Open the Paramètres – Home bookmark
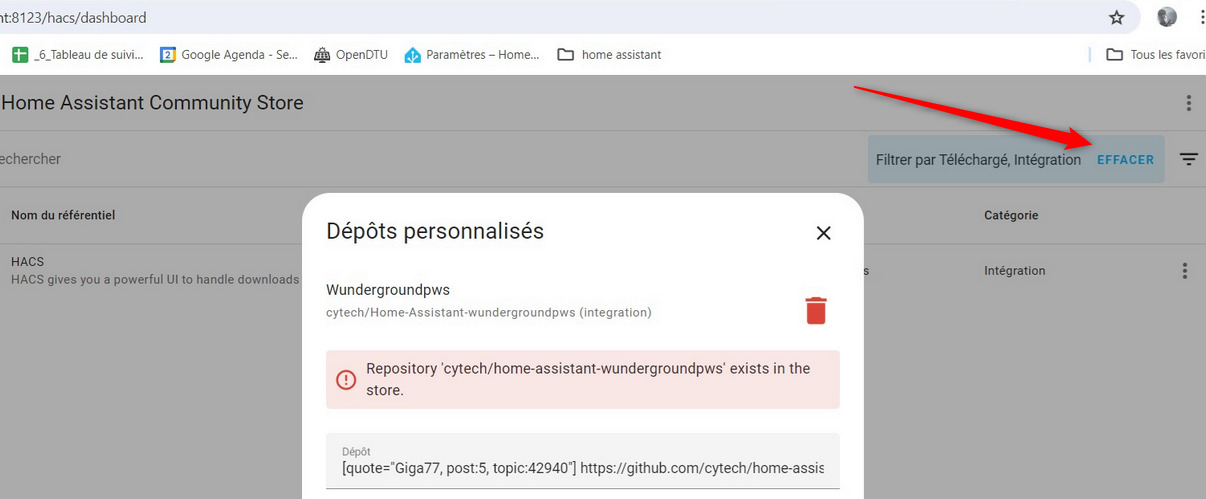The width and height of the screenshot is (1206, 499). click(x=472, y=55)
